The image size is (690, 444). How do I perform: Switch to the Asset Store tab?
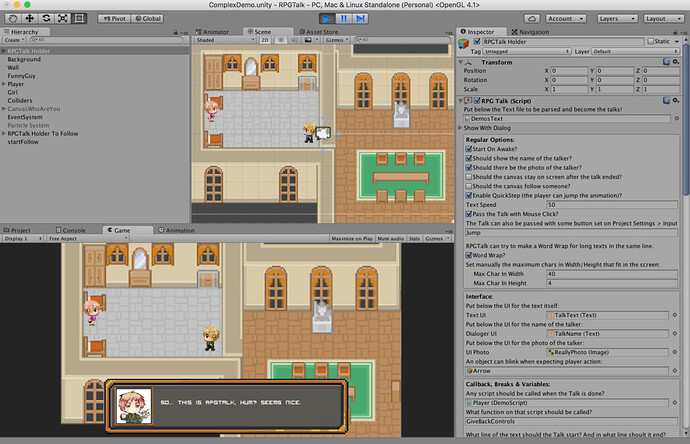[319, 32]
